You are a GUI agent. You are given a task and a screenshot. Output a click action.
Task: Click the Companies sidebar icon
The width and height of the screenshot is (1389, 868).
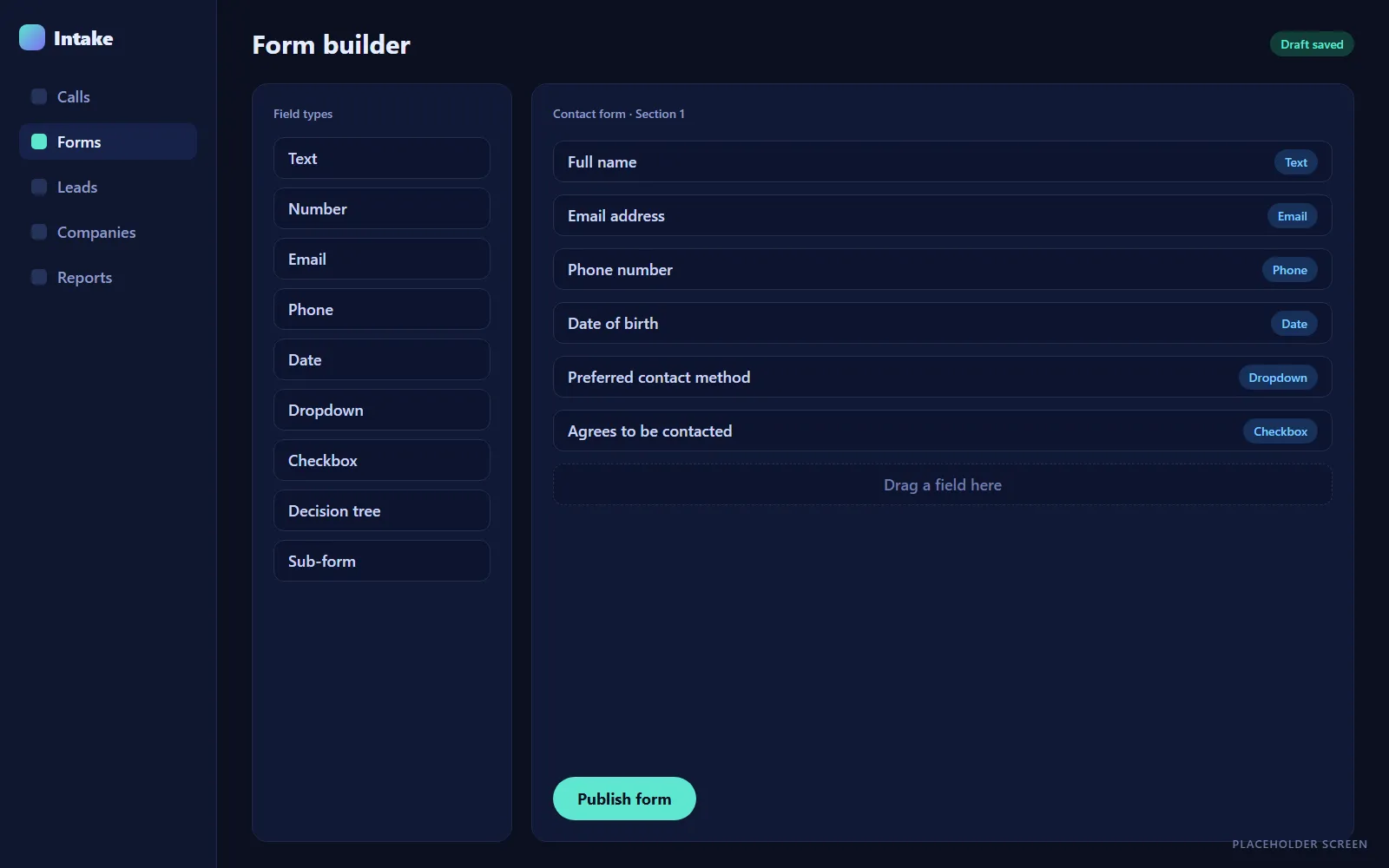point(39,232)
